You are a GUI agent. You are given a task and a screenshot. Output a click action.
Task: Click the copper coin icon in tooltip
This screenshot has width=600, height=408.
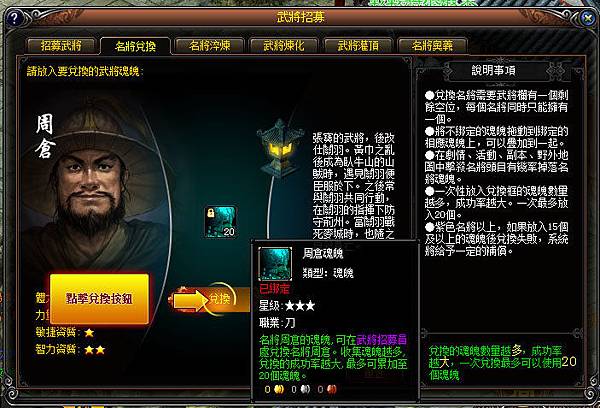pos(332,389)
